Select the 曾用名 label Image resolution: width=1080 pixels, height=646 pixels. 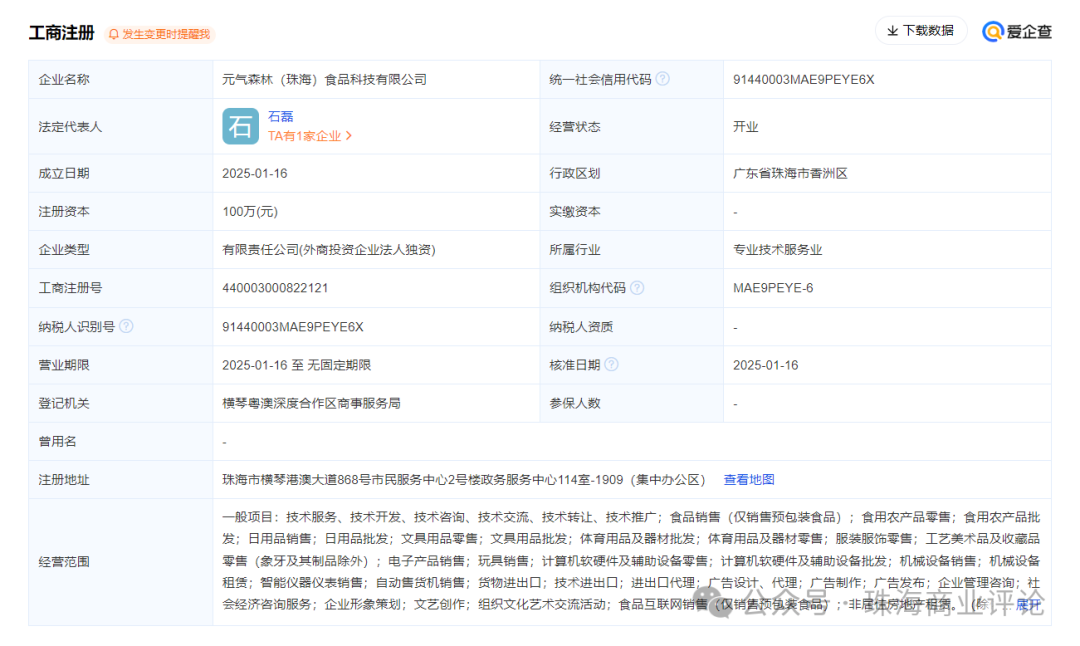[x=57, y=441]
